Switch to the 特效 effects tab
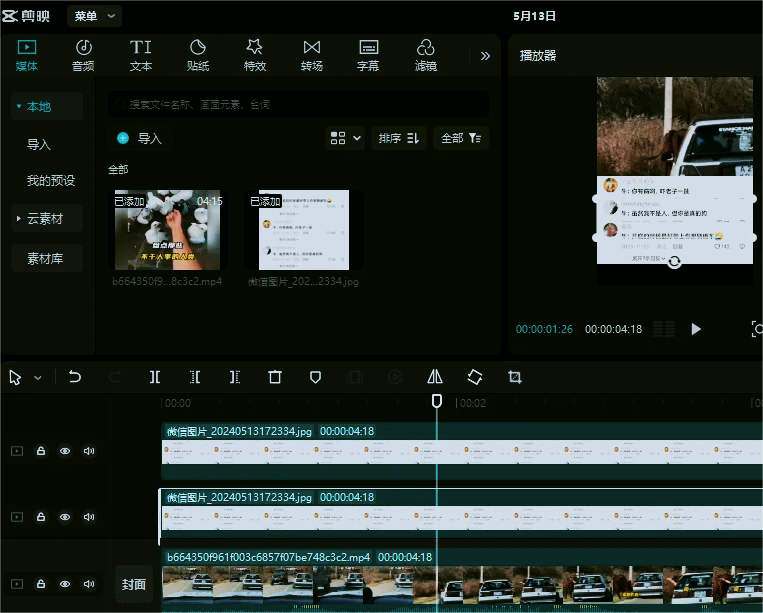 point(255,55)
